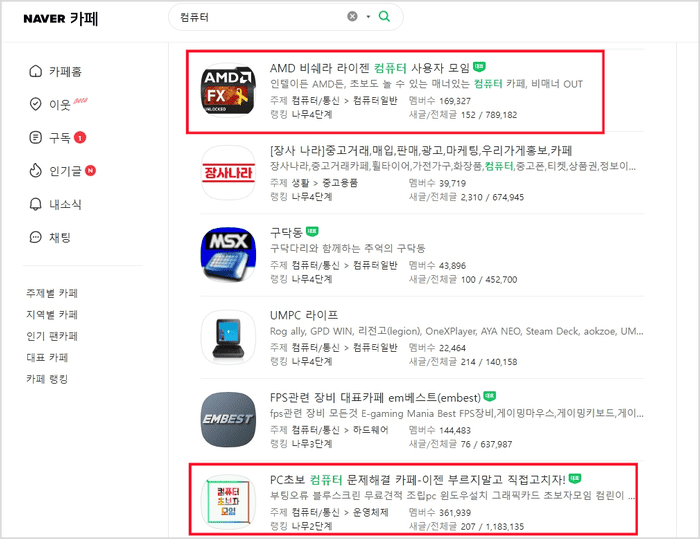This screenshot has height=539, width=700.
Task: Go to 주제별 카페 link
Action: tap(52, 293)
